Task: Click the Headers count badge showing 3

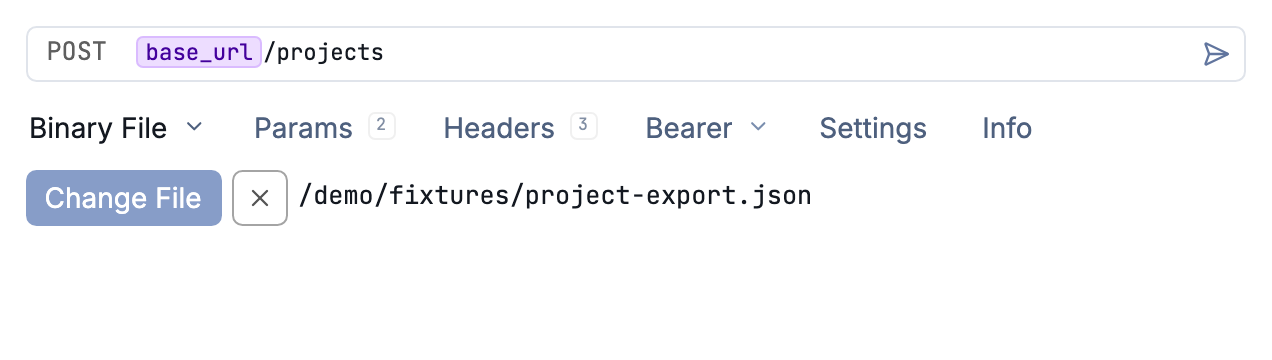Action: [584, 126]
